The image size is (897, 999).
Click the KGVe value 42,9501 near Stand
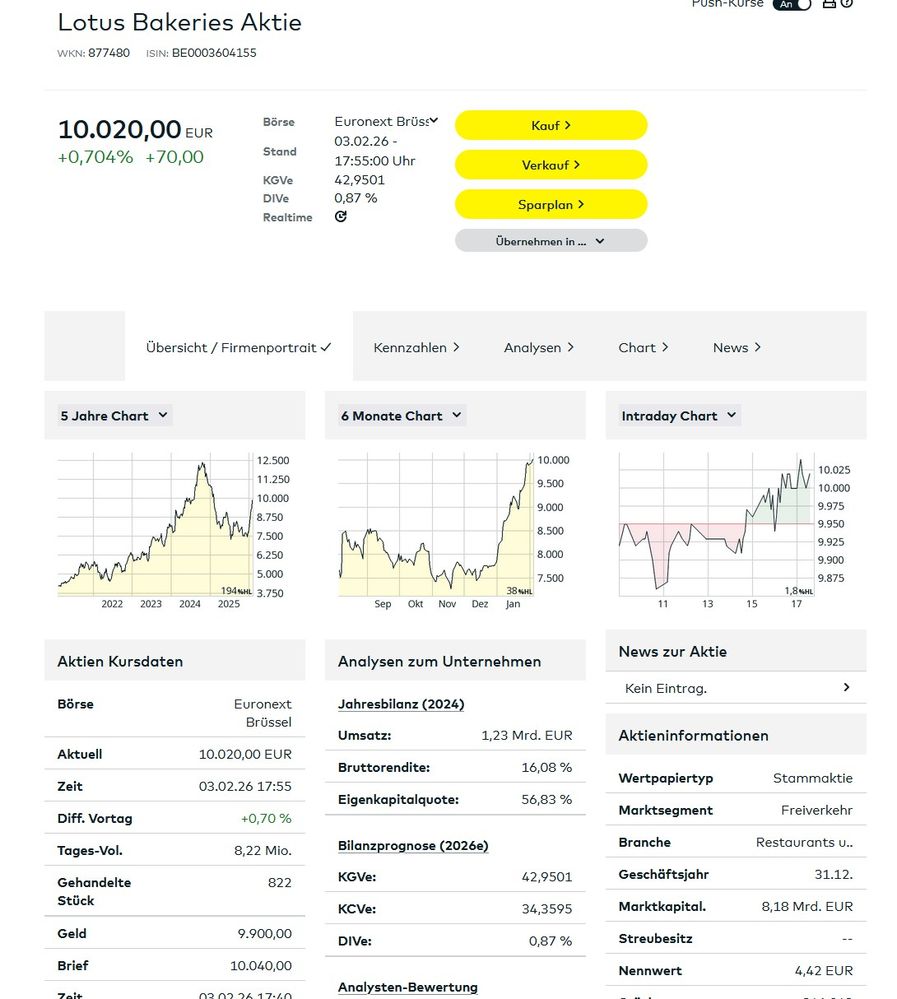(x=359, y=180)
